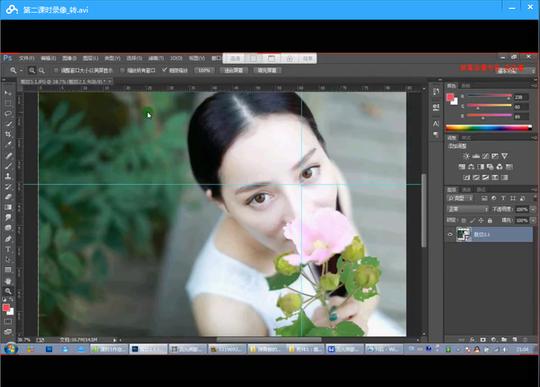Add a Channel Mixer adjustment
Screen dimensions: 540x387
499,167
